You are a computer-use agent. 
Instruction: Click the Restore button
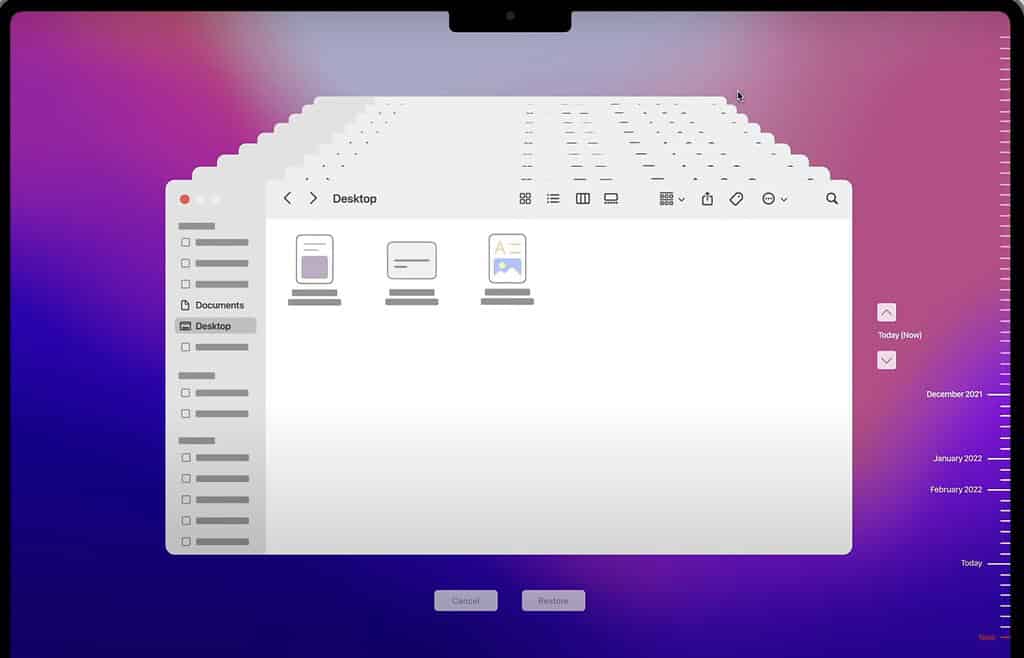(x=553, y=601)
